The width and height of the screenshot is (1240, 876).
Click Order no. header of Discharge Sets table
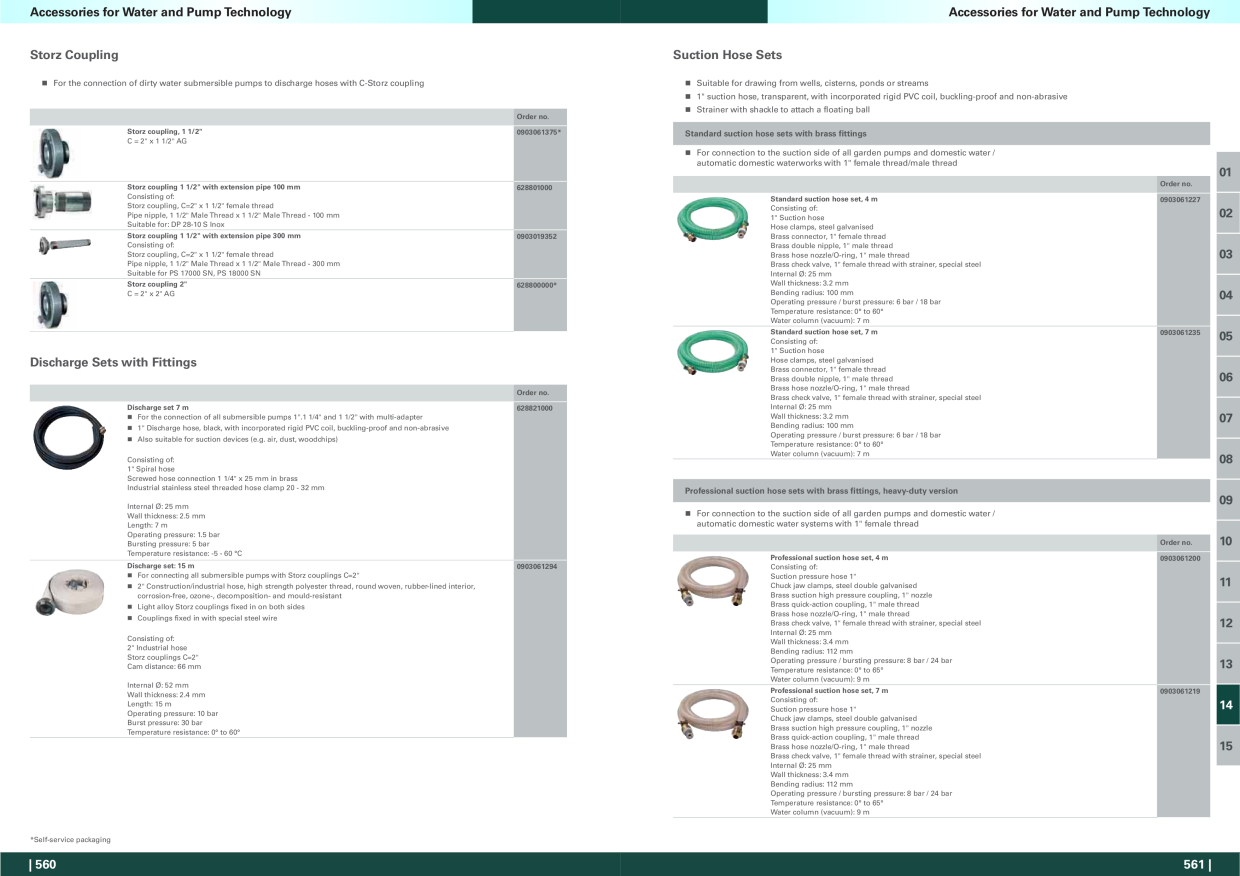click(533, 393)
